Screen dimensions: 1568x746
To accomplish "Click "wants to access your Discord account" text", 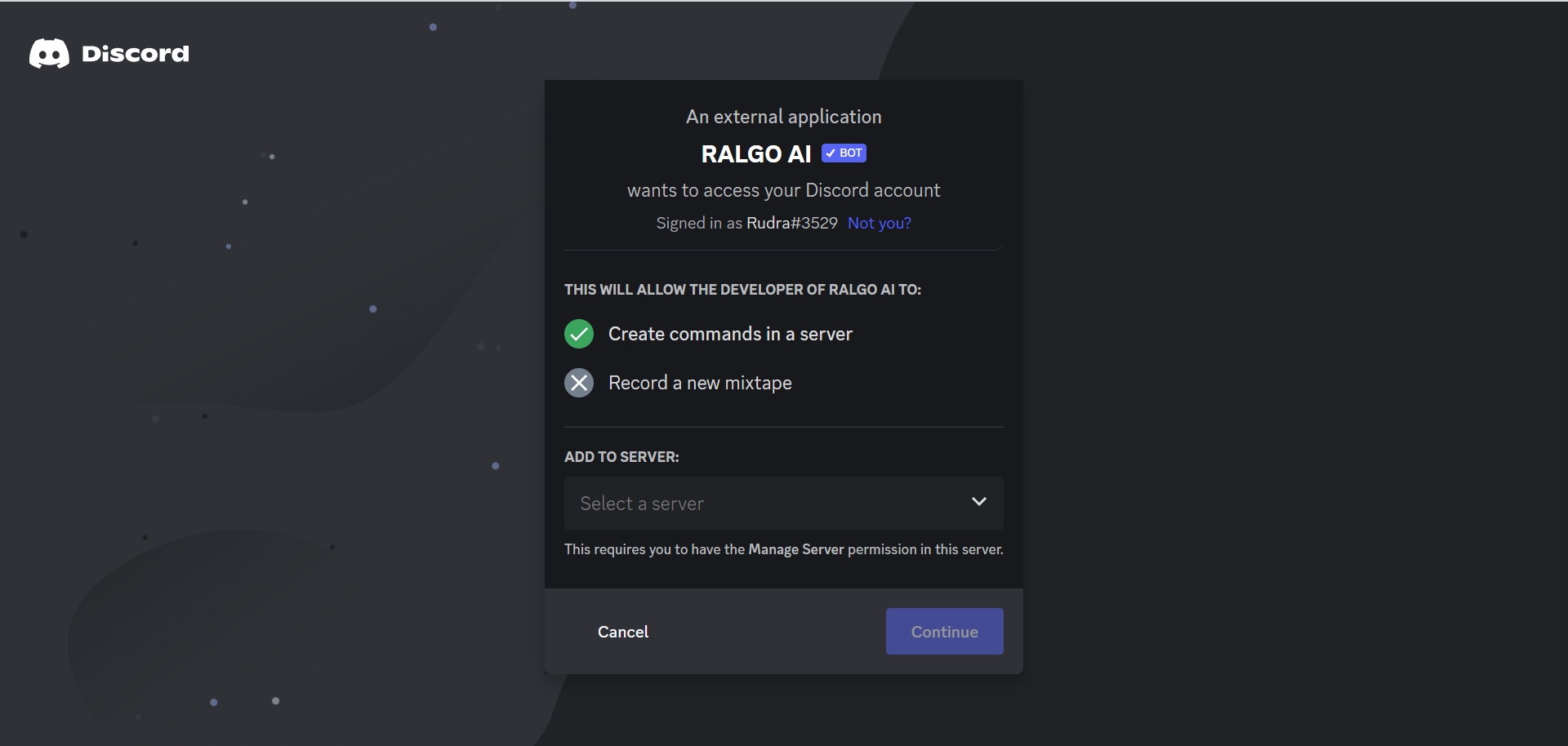I will click(x=783, y=190).
